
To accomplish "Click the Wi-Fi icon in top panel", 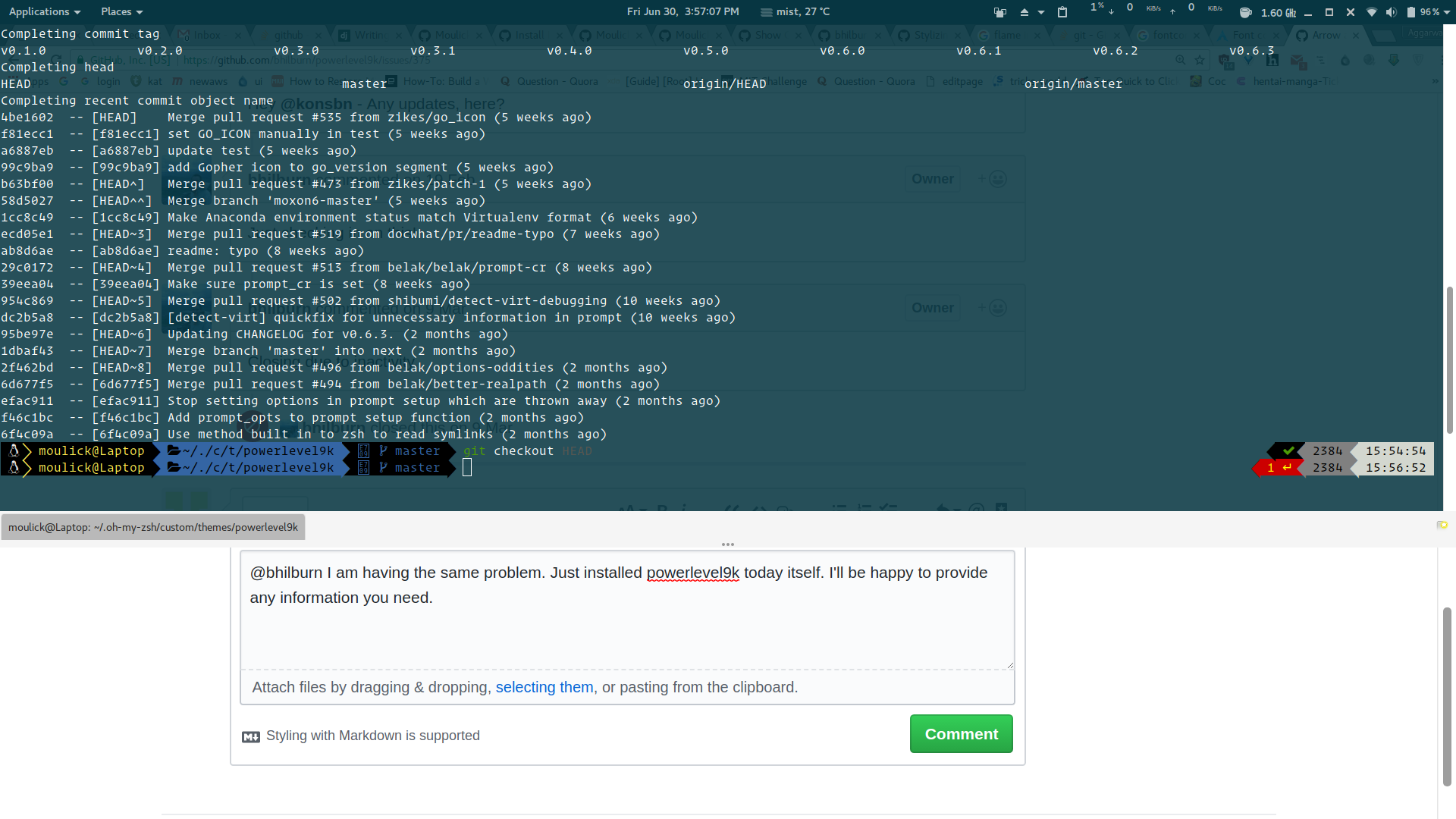I will (x=1371, y=12).
